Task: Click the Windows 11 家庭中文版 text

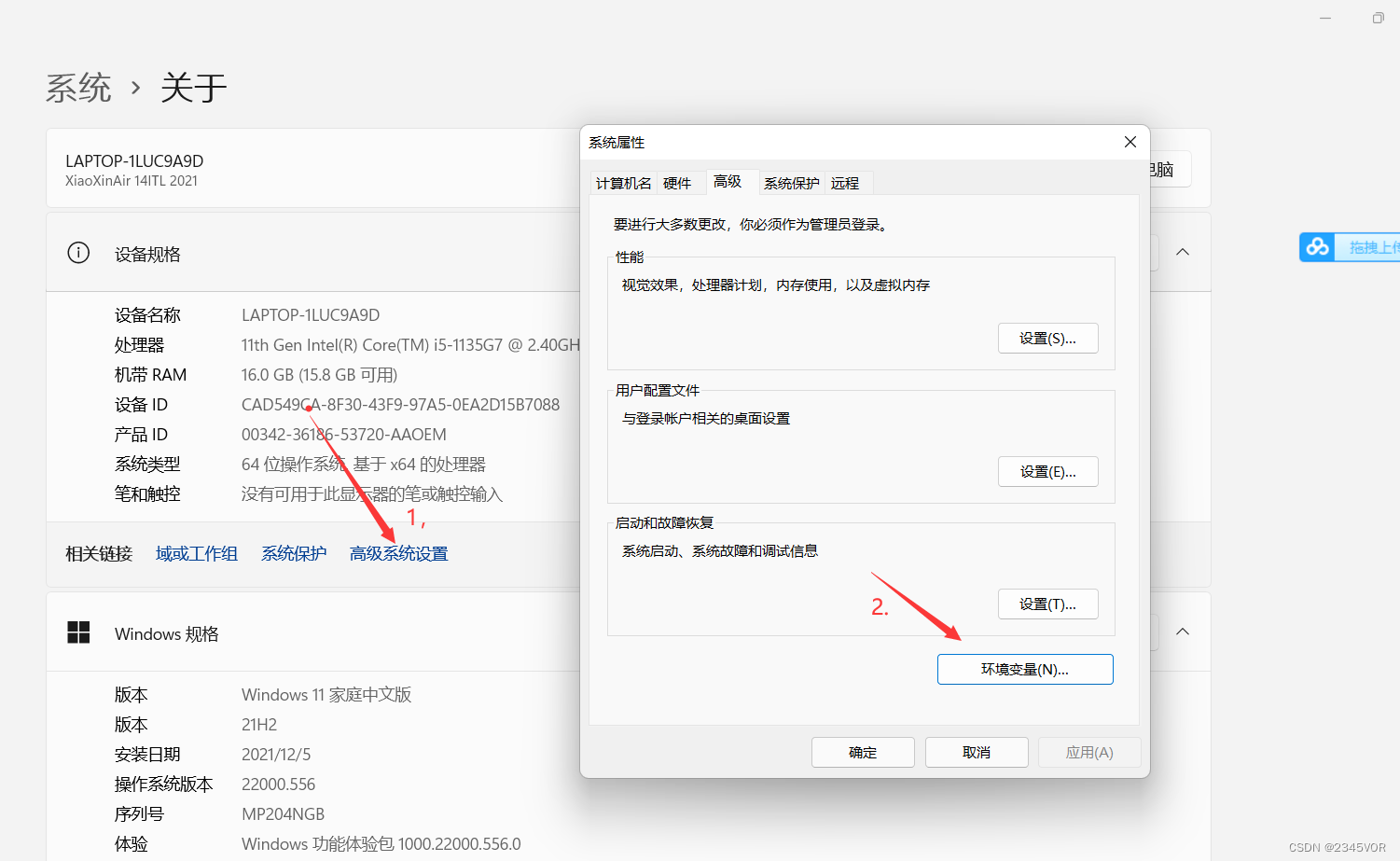Action: click(326, 694)
